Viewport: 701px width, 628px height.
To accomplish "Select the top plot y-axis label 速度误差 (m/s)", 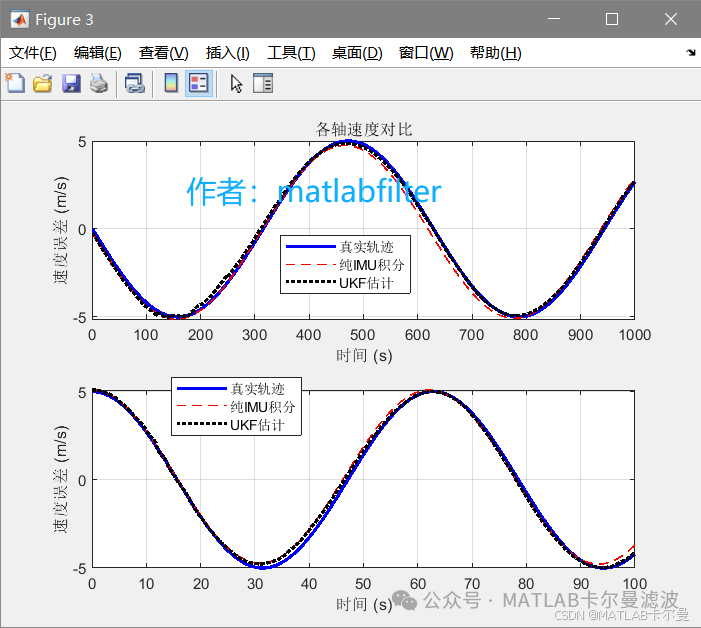I will 60,230.
